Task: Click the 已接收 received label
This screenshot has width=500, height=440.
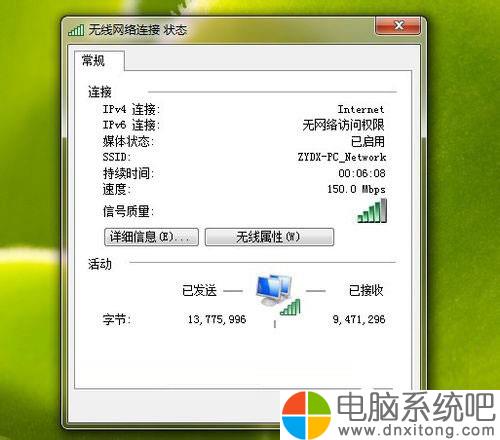Action: [366, 290]
